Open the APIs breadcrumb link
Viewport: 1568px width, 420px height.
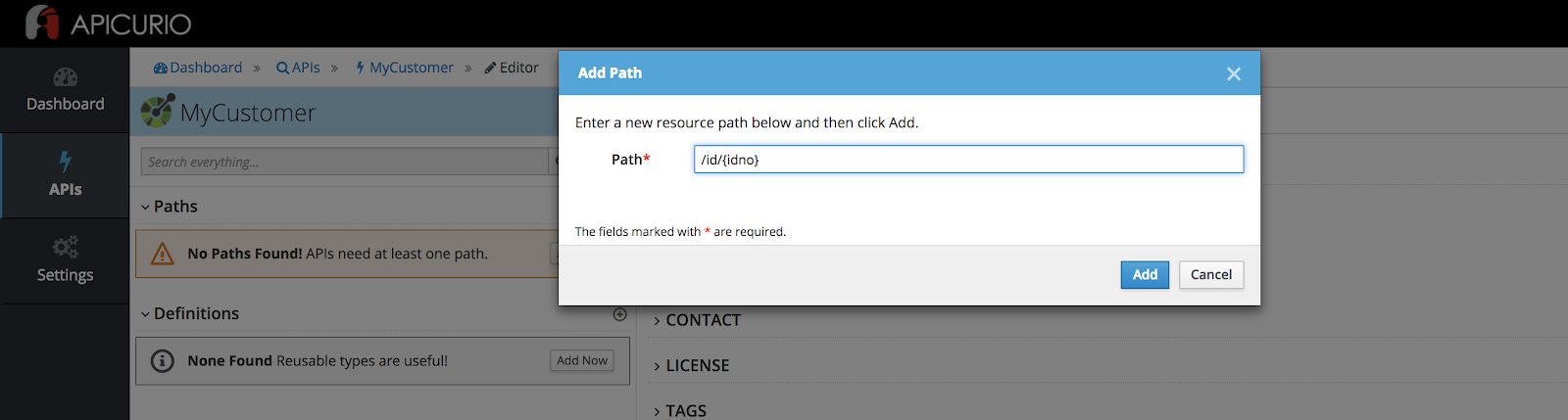pyautogui.click(x=299, y=68)
